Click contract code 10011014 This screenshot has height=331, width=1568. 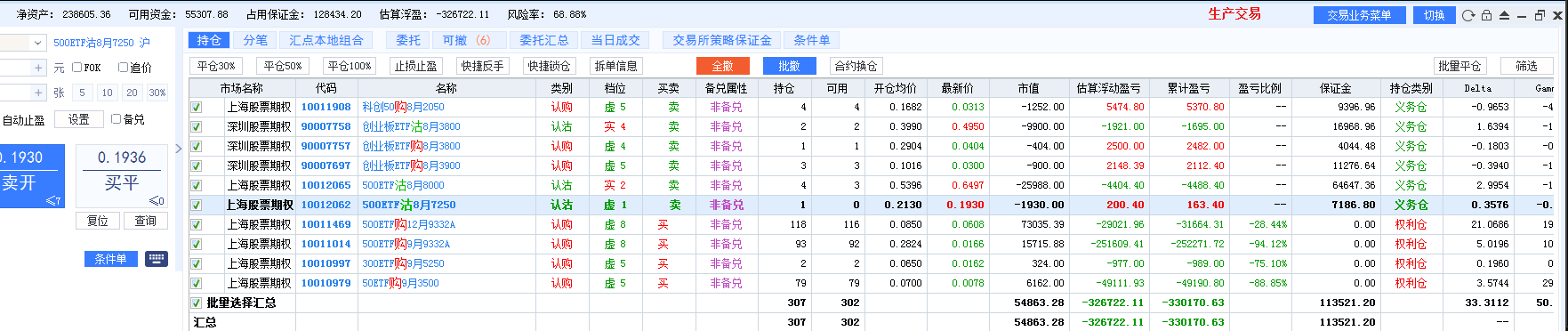pyautogui.click(x=326, y=244)
